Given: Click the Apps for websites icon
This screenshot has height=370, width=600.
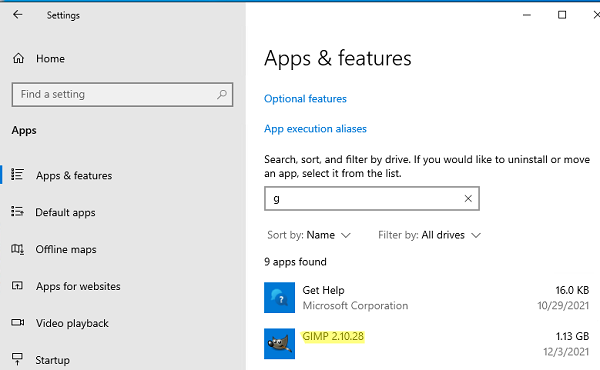Looking at the screenshot, I should coord(17,285).
